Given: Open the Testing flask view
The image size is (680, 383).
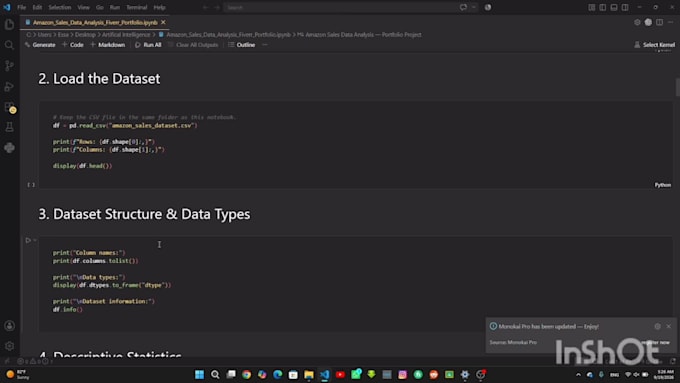Looking at the screenshot, I should tap(9, 127).
